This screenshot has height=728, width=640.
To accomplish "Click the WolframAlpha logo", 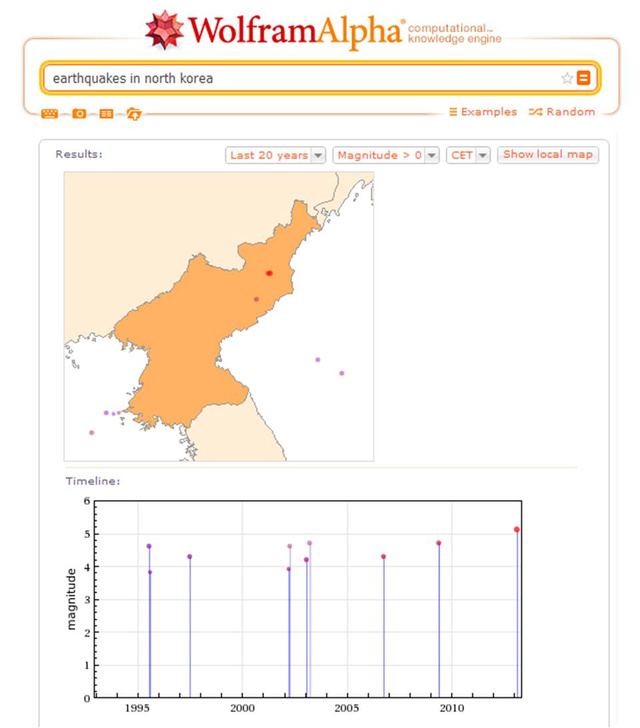I will (275, 30).
